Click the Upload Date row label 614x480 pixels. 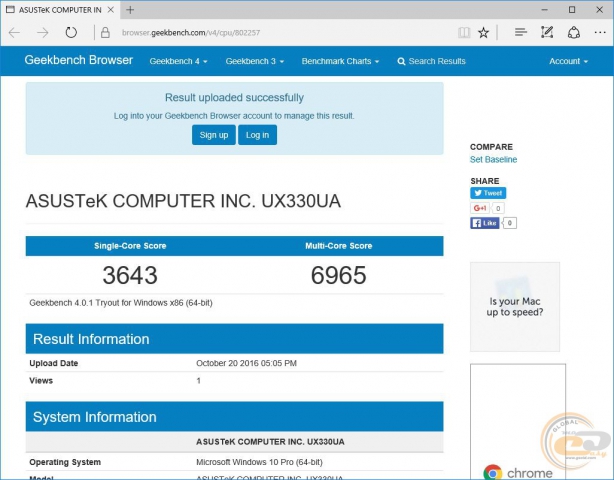[54, 363]
